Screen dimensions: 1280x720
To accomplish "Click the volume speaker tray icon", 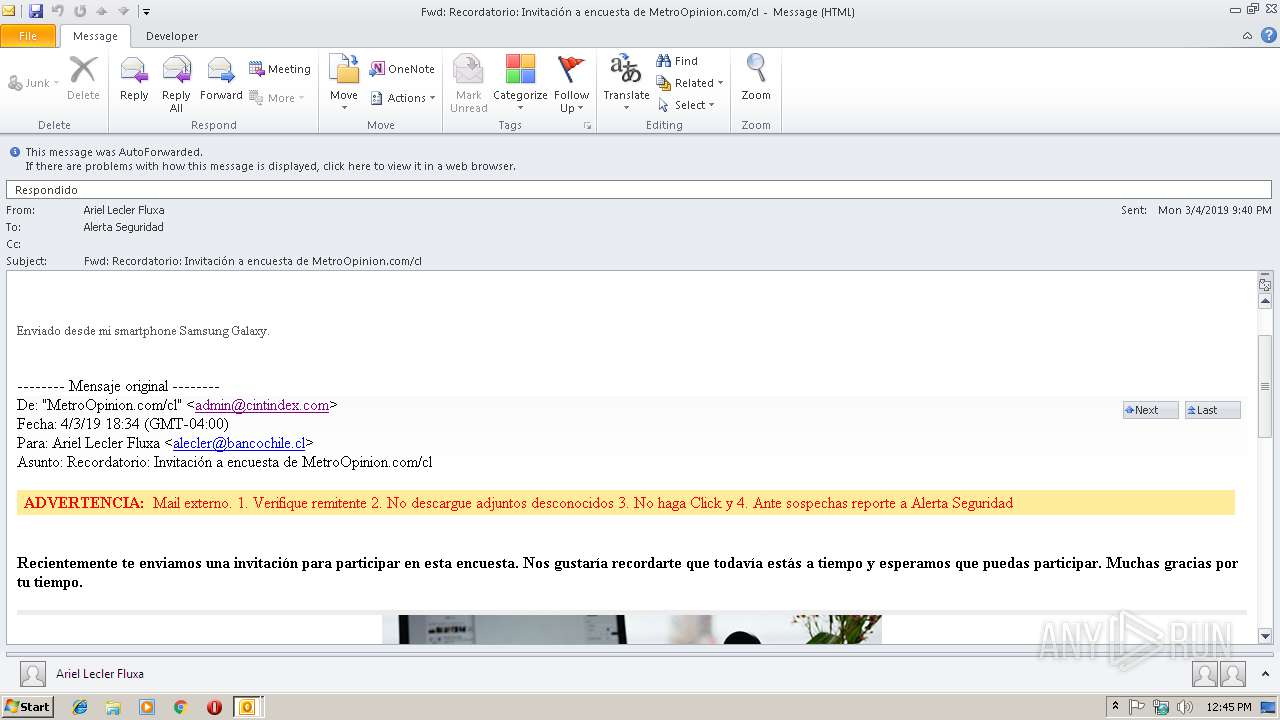I will coord(1185,707).
